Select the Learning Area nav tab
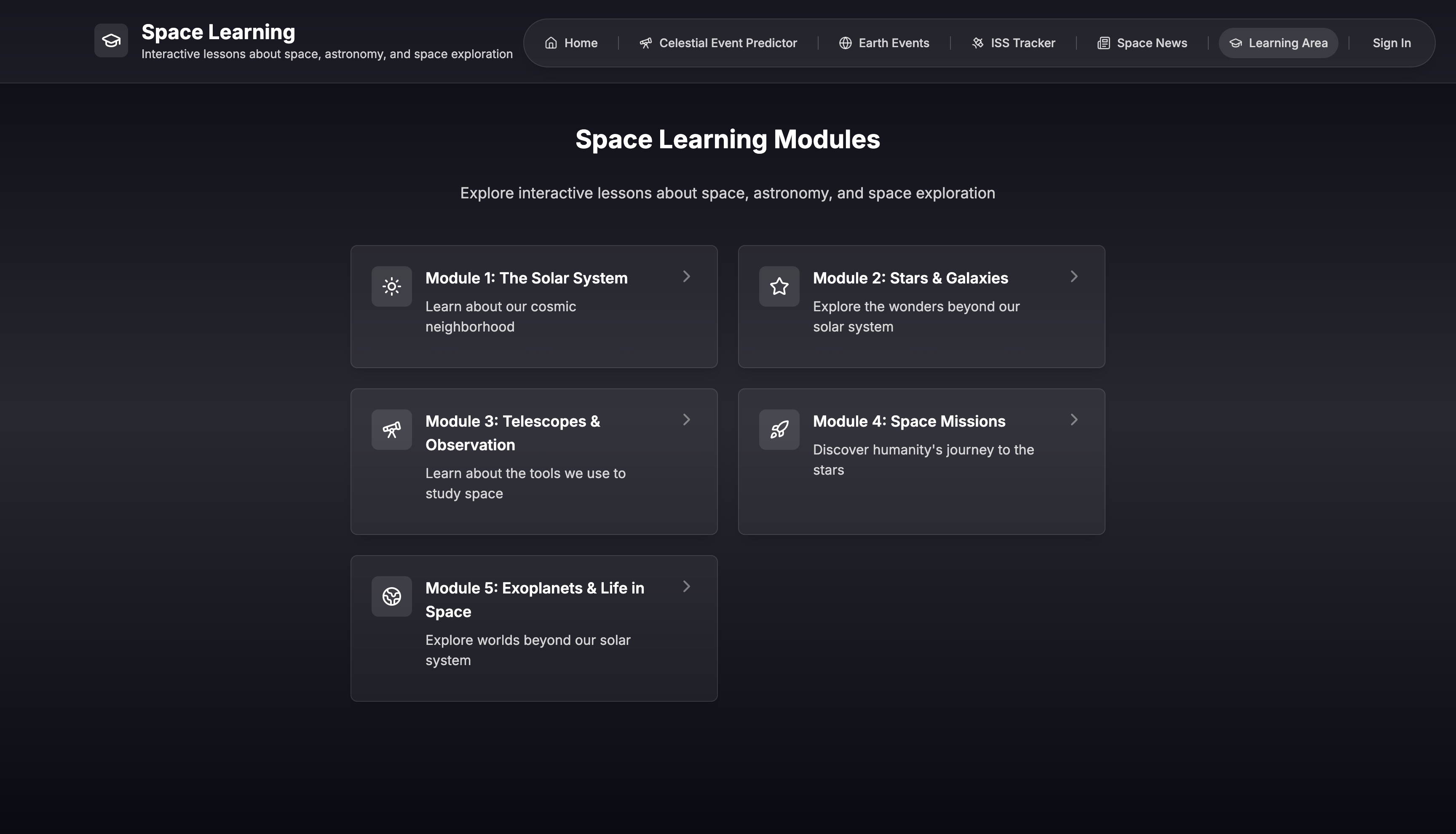 [x=1278, y=43]
